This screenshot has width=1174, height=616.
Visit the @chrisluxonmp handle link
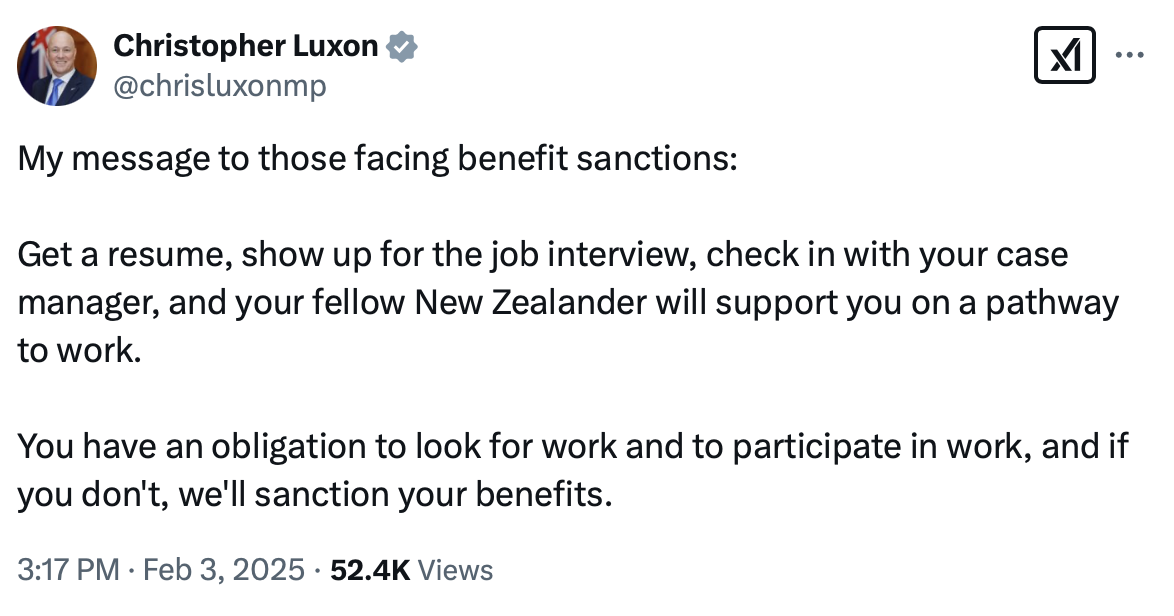tap(220, 87)
